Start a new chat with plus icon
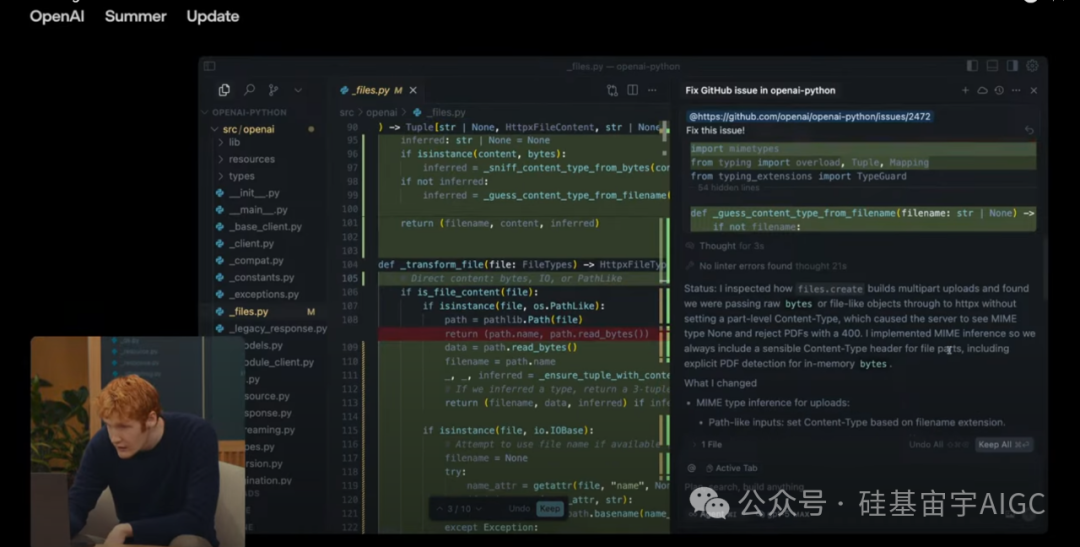The height and width of the screenshot is (547, 1080). tap(965, 90)
